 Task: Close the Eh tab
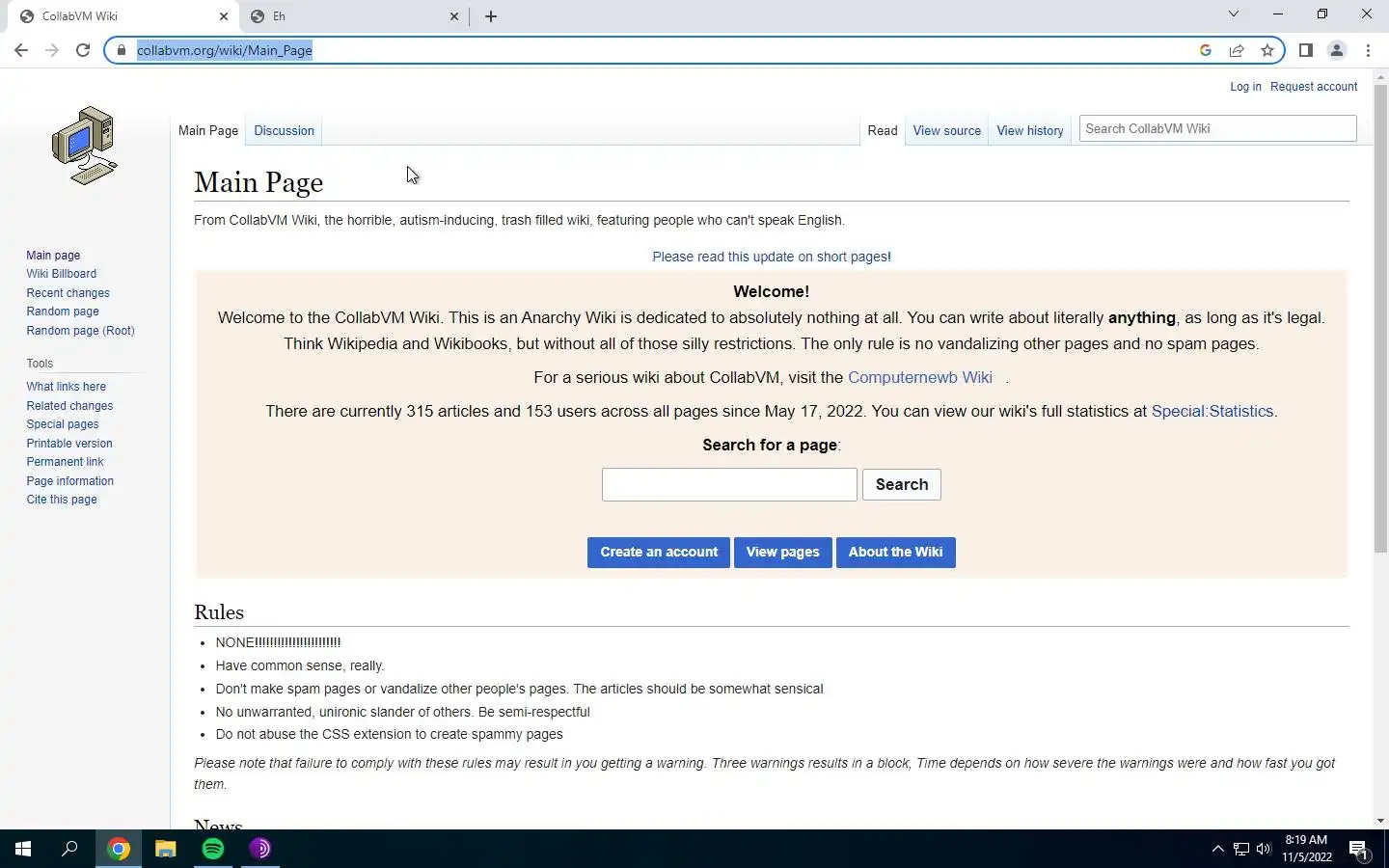pos(454,16)
